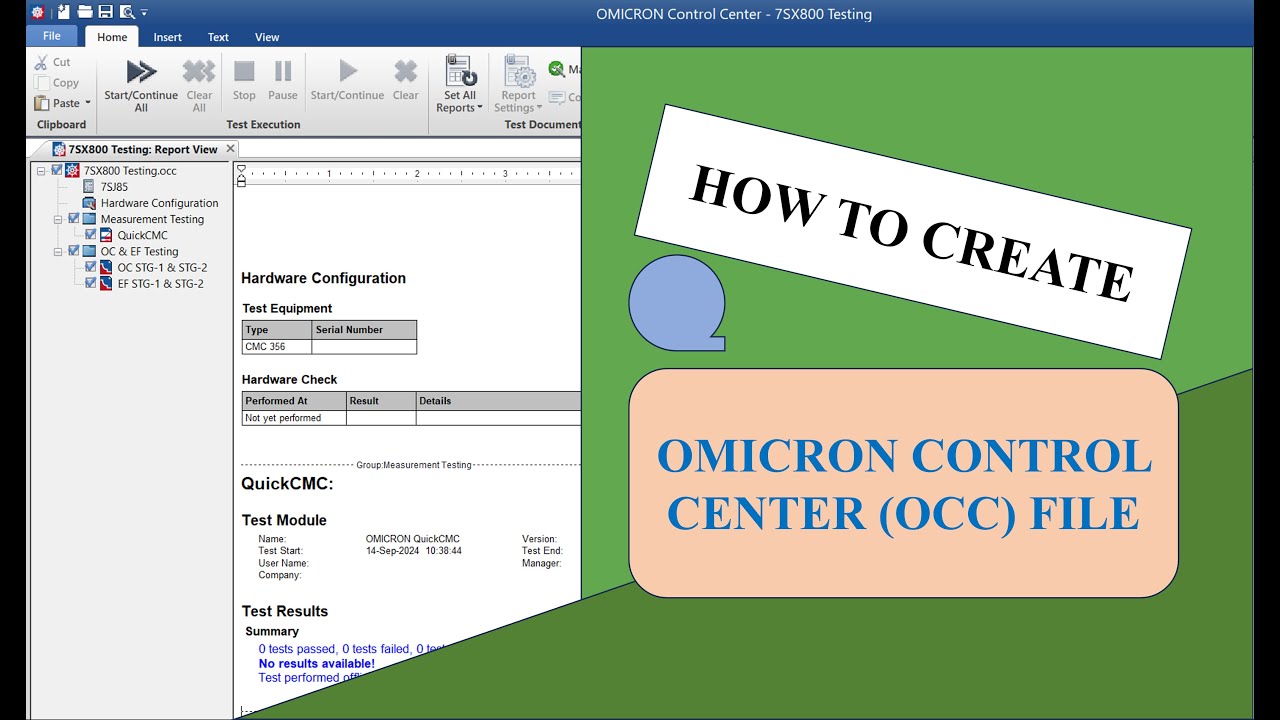
Task: Click the Save quick access icon
Action: pyautogui.click(x=105, y=12)
